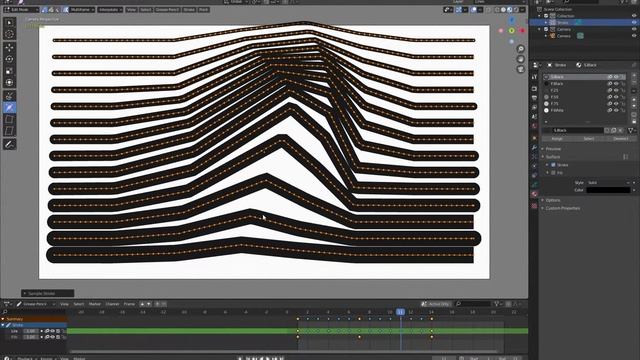Select the Shear tool in toolbar
The image size is (640, 360).
9,131
